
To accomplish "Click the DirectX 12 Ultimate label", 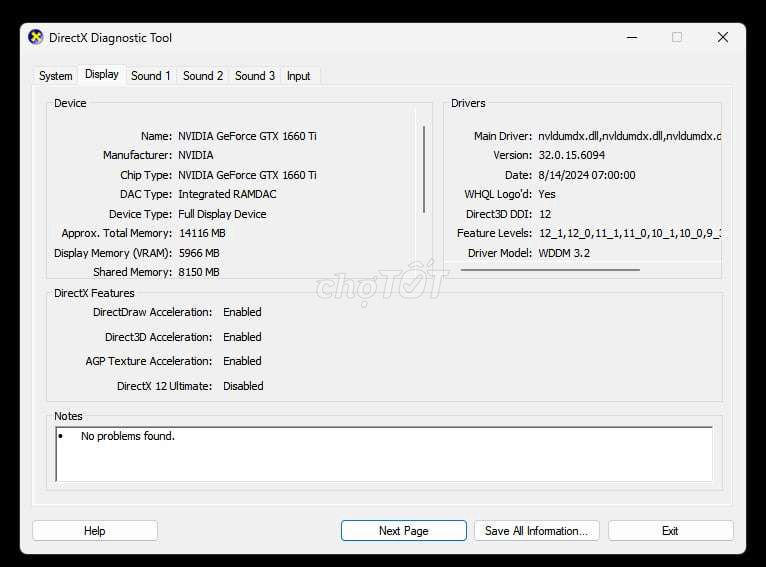I will [165, 386].
